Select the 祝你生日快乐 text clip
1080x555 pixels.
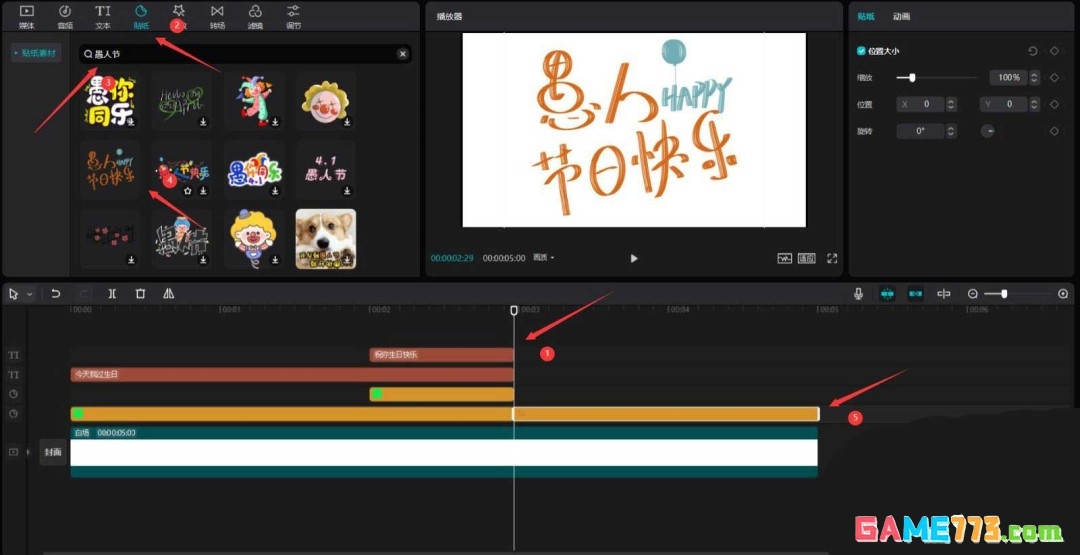click(x=442, y=355)
